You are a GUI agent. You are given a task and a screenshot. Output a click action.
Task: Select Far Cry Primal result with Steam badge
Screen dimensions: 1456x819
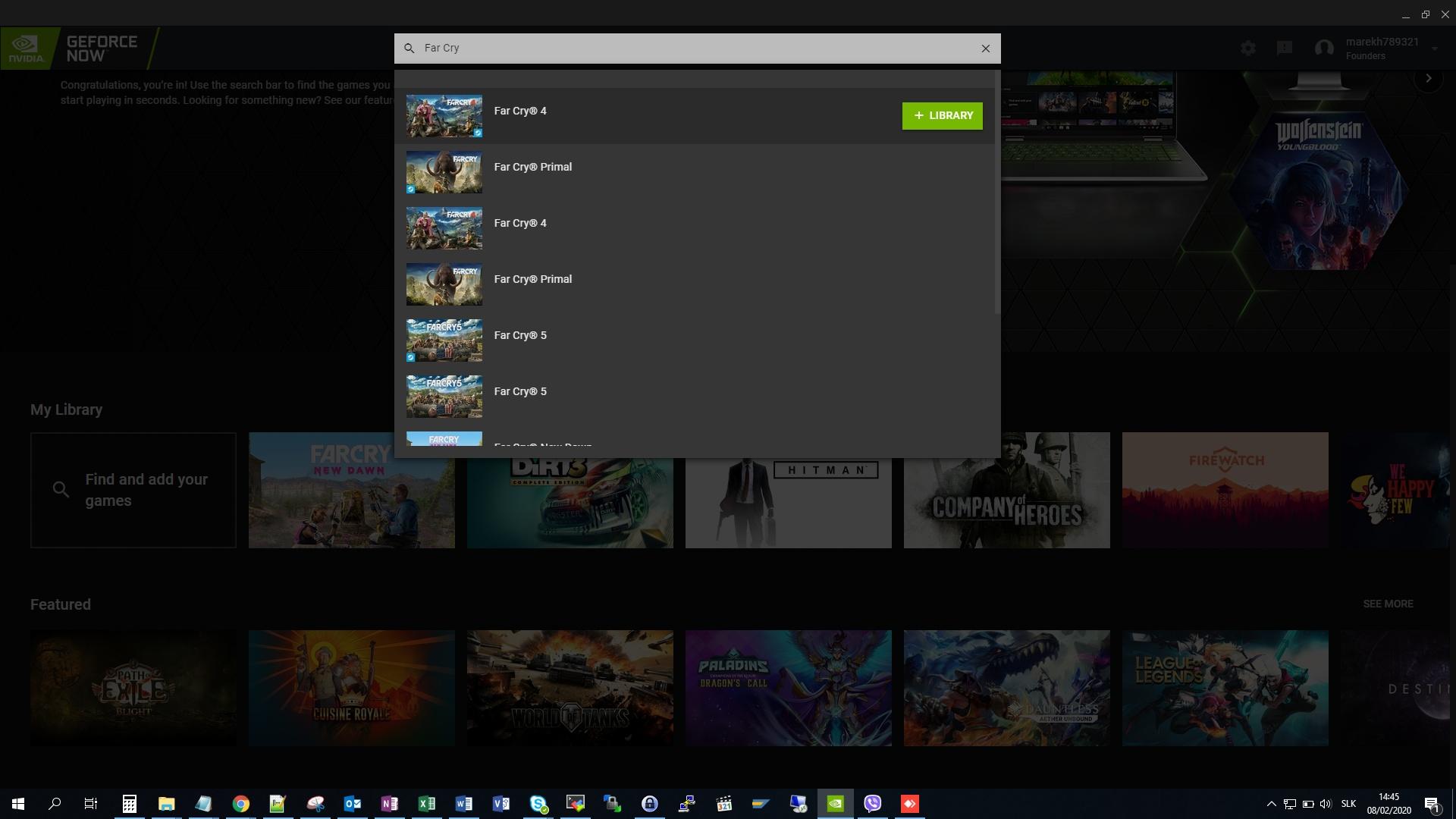(x=694, y=172)
